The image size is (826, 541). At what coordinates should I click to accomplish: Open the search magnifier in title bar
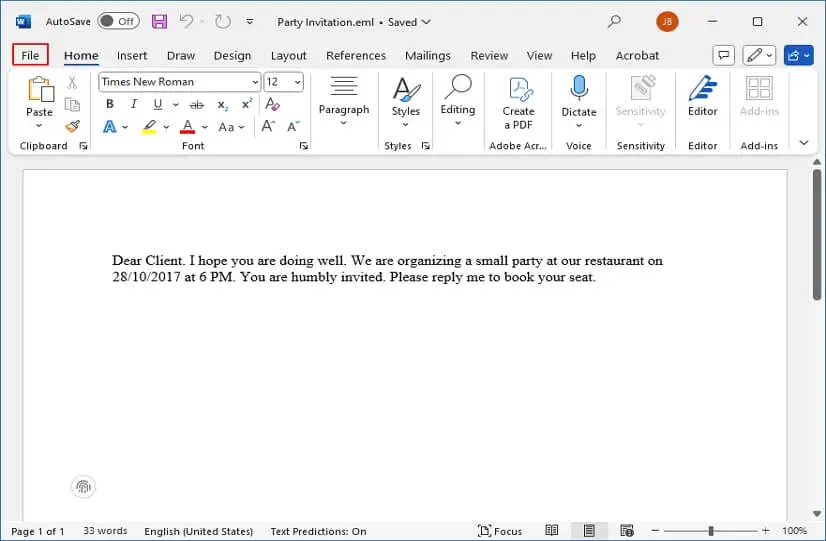pyautogui.click(x=614, y=22)
